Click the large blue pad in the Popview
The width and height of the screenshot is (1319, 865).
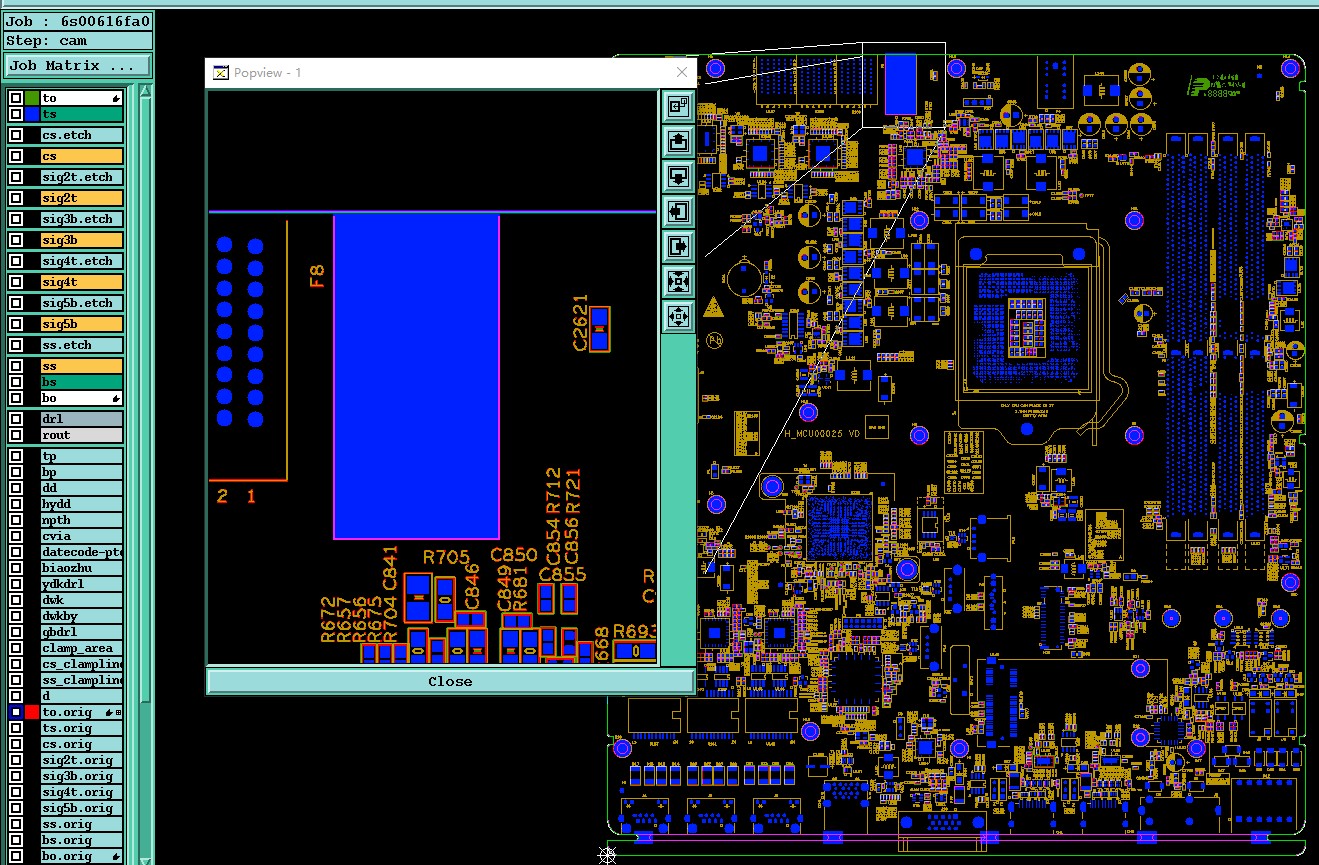coord(416,376)
